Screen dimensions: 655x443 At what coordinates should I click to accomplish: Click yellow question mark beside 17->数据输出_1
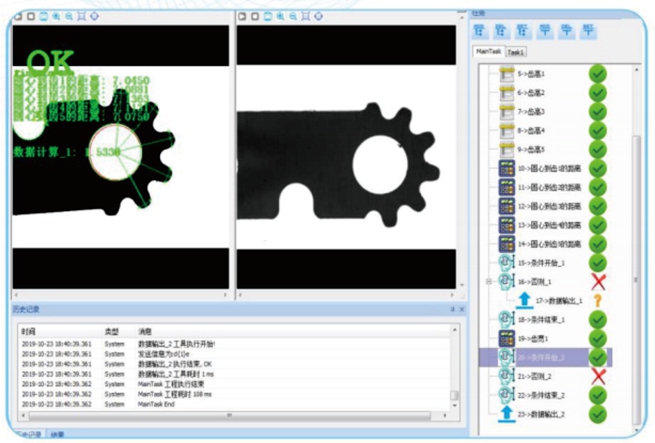pyautogui.click(x=598, y=300)
